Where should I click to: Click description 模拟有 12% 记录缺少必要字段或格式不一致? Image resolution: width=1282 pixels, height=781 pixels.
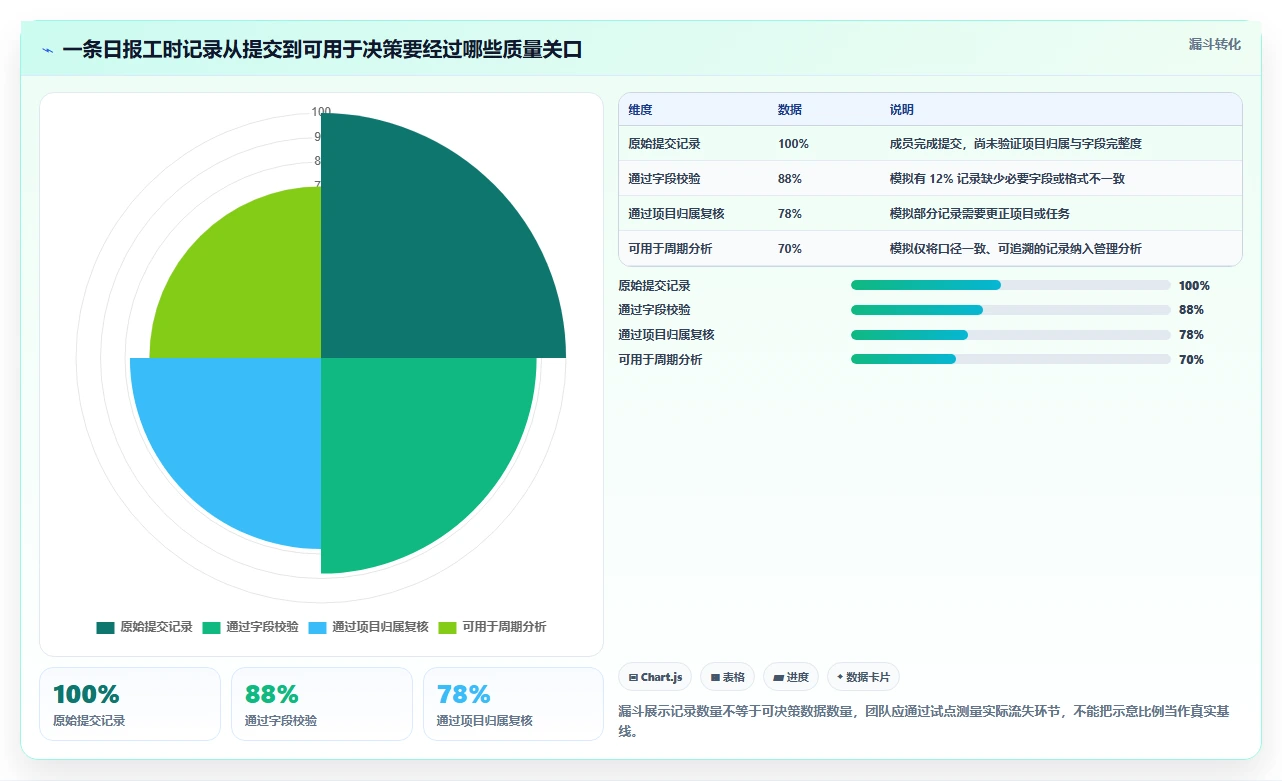click(x=1008, y=179)
